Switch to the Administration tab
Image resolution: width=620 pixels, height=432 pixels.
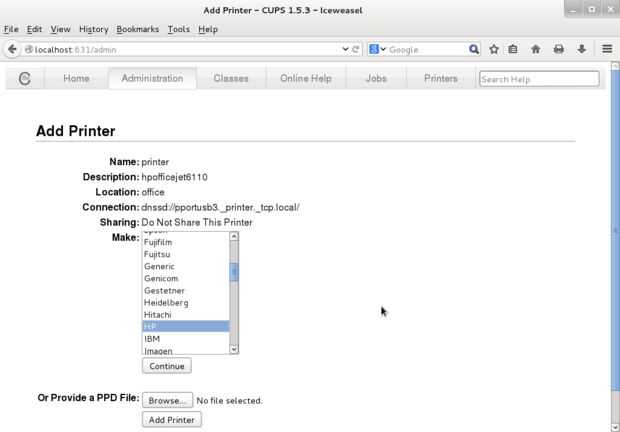click(x=152, y=78)
